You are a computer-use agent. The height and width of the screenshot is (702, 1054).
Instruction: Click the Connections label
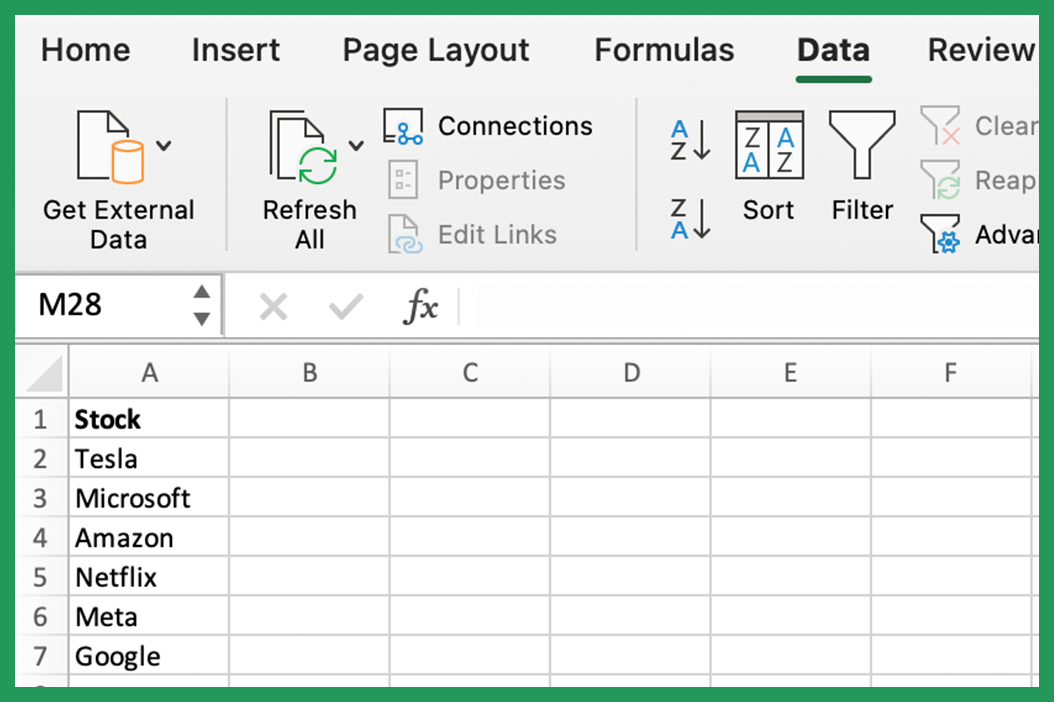point(515,126)
